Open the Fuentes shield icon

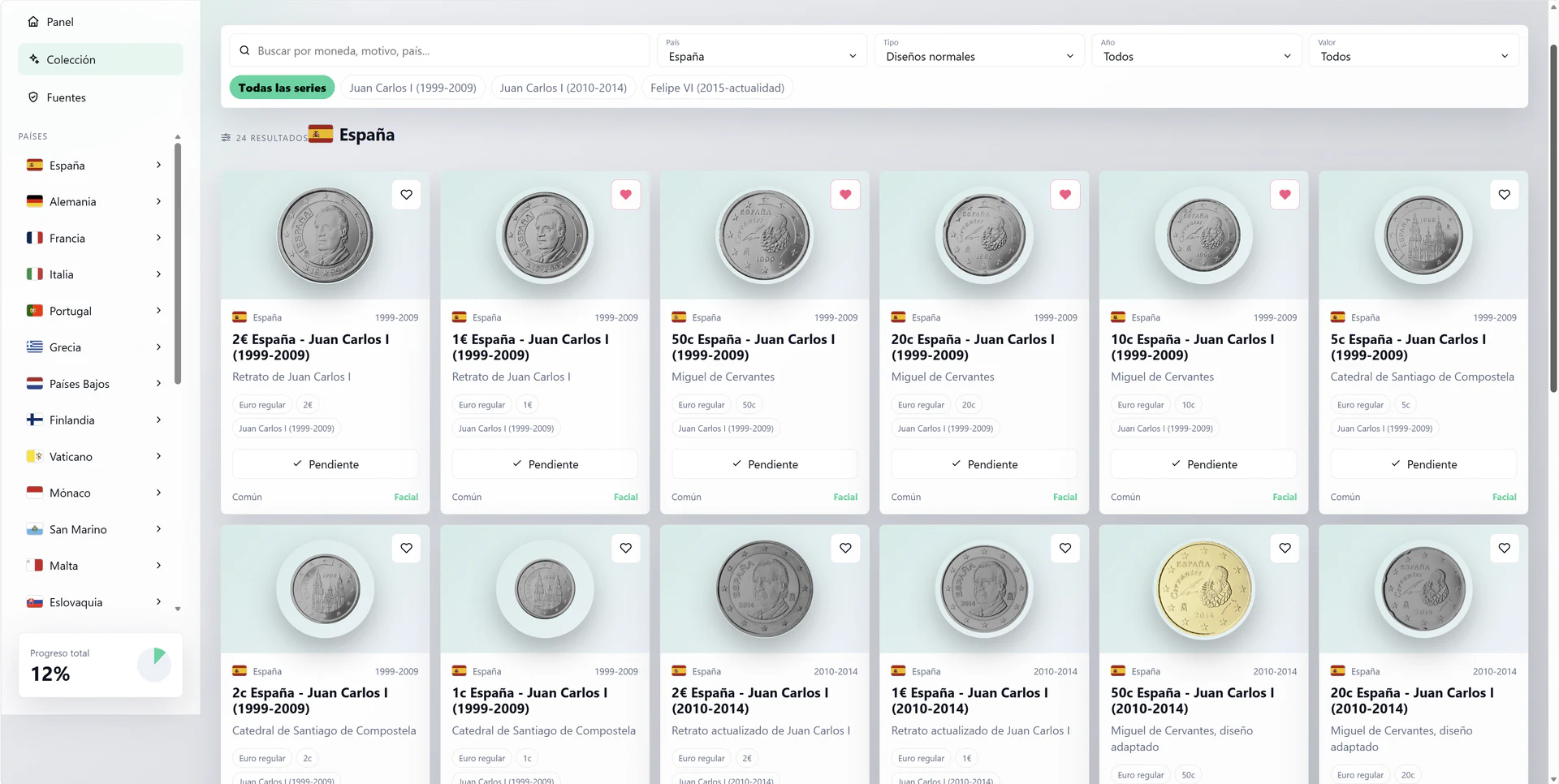pos(33,97)
